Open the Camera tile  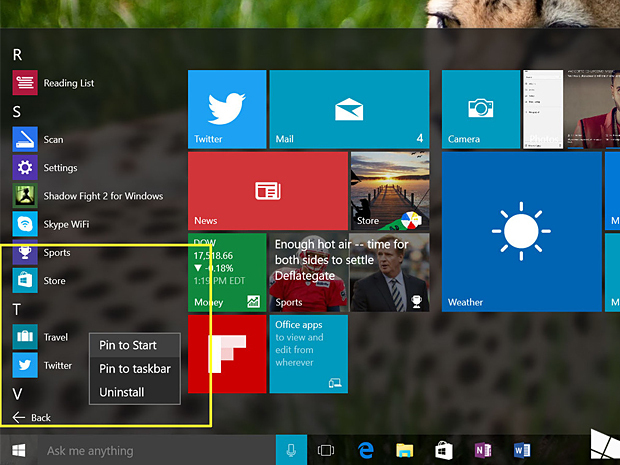click(481, 109)
